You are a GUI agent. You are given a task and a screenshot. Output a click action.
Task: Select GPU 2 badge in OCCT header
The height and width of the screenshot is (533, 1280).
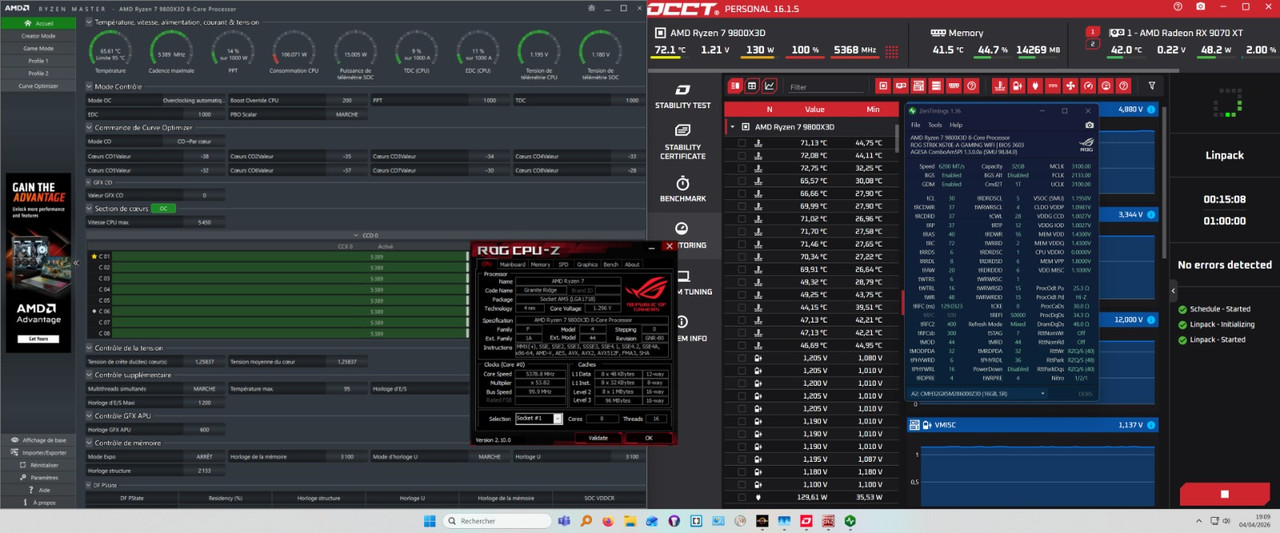click(1093, 44)
